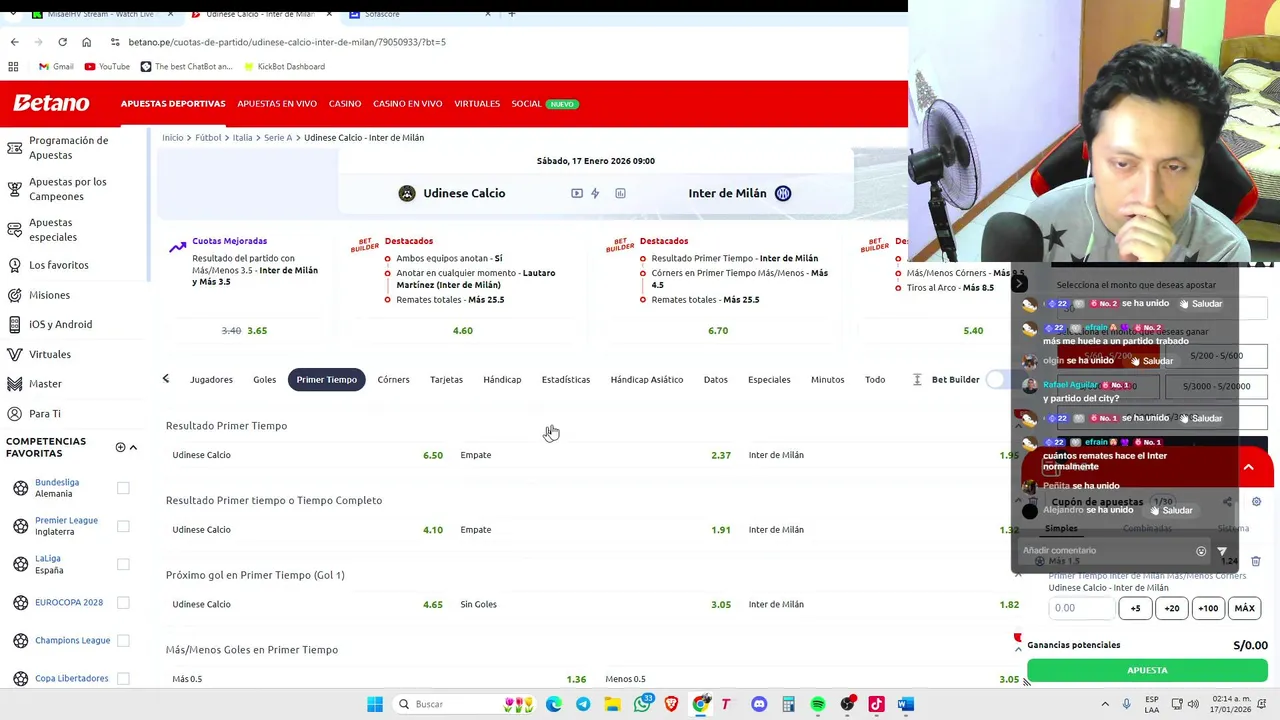Open Misiones sidebar item
This screenshot has width=1280, height=720.
49,295
